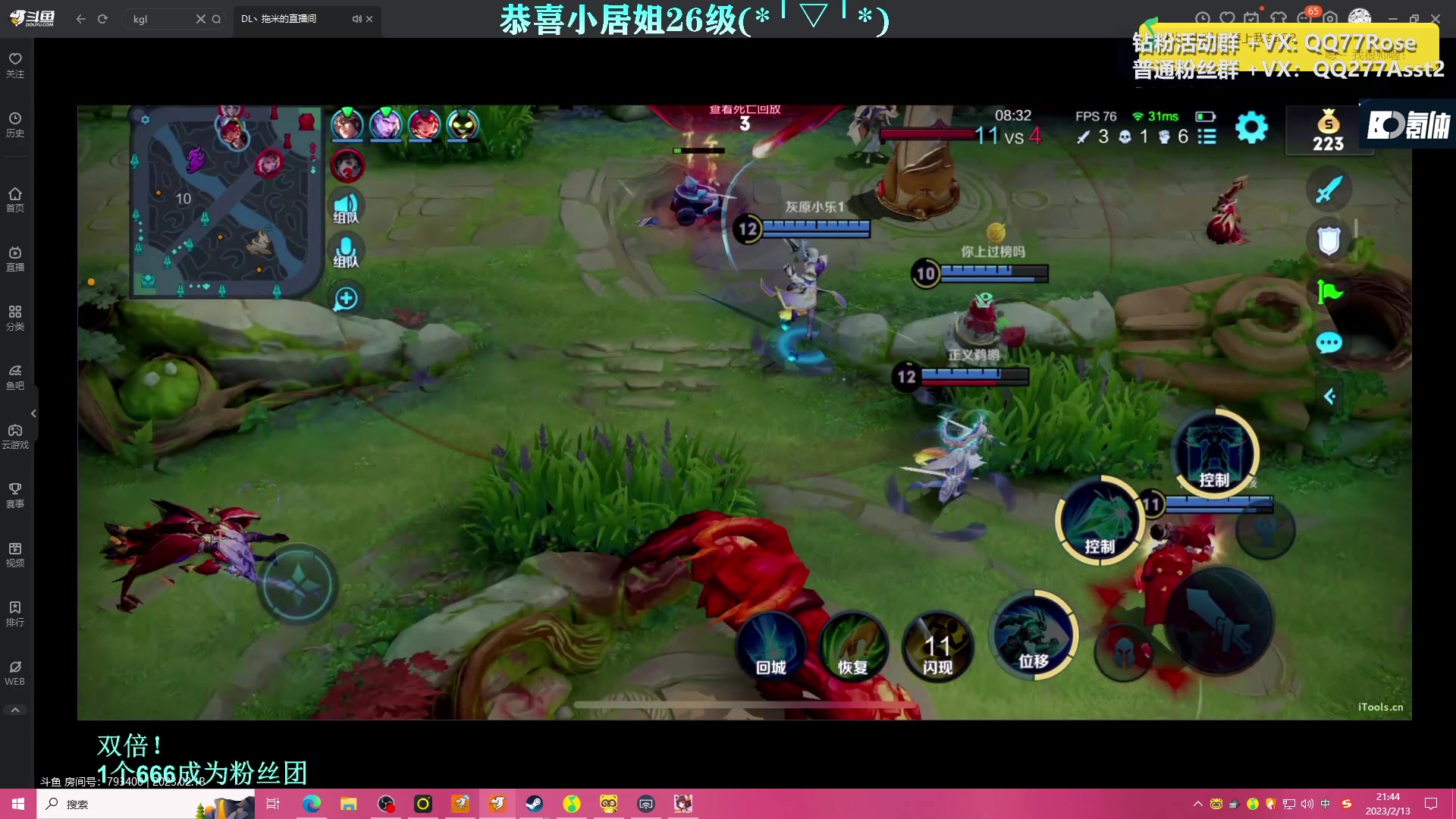The width and height of the screenshot is (1456, 819).
Task: Show hidden system tray icons
Action: (x=1197, y=804)
